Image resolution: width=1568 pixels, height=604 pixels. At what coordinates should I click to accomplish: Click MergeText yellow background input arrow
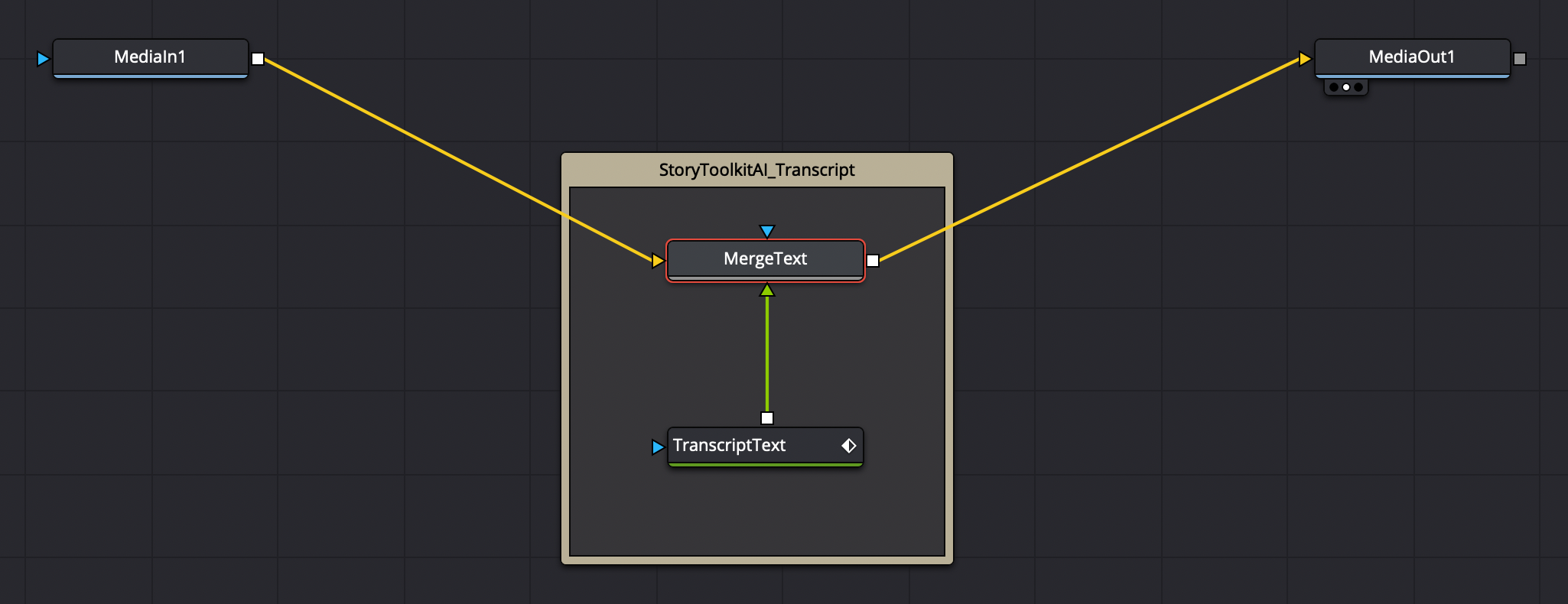(658, 261)
